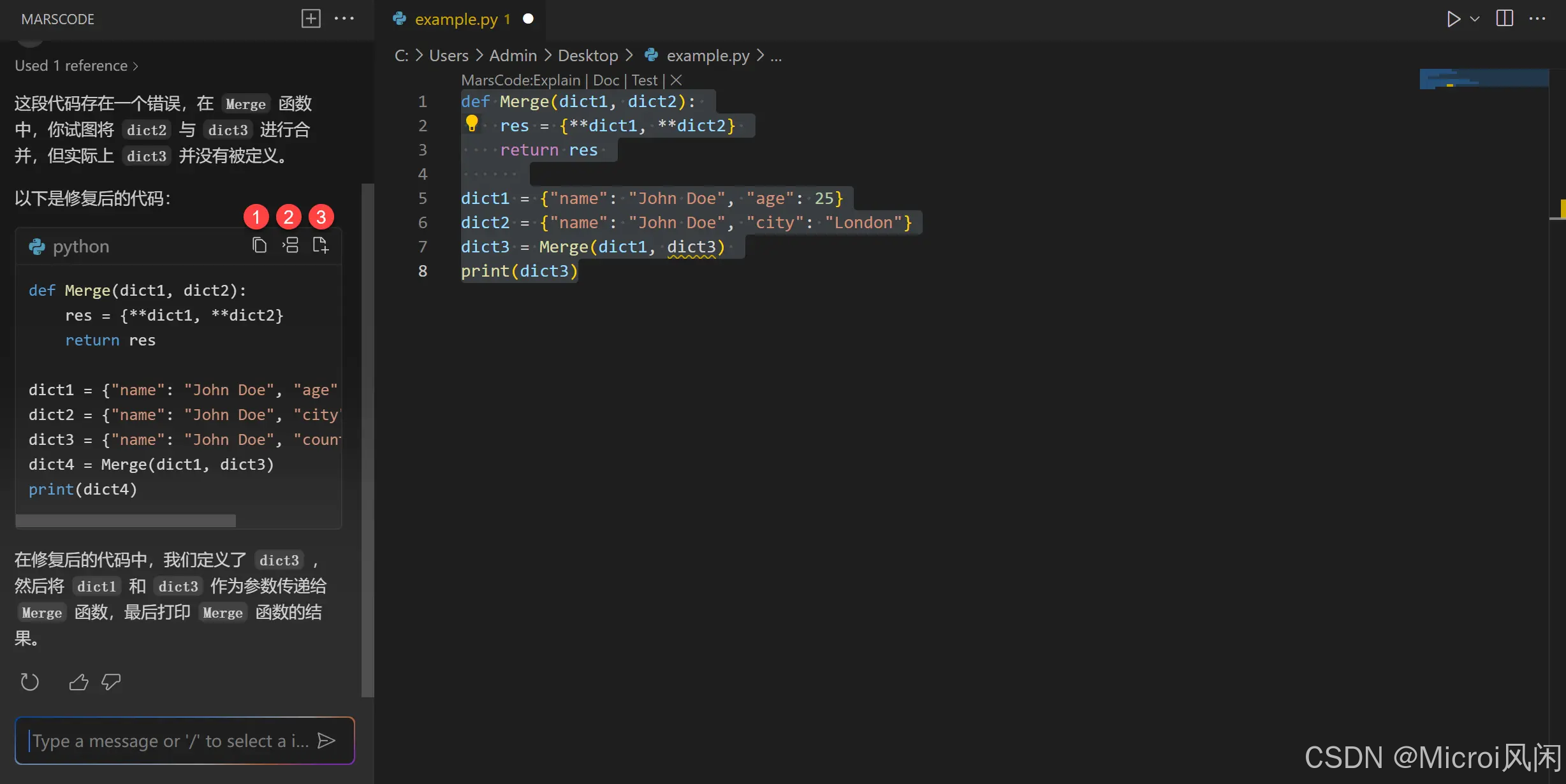
Task: Click the thumbs down feedback icon
Action: [111, 682]
